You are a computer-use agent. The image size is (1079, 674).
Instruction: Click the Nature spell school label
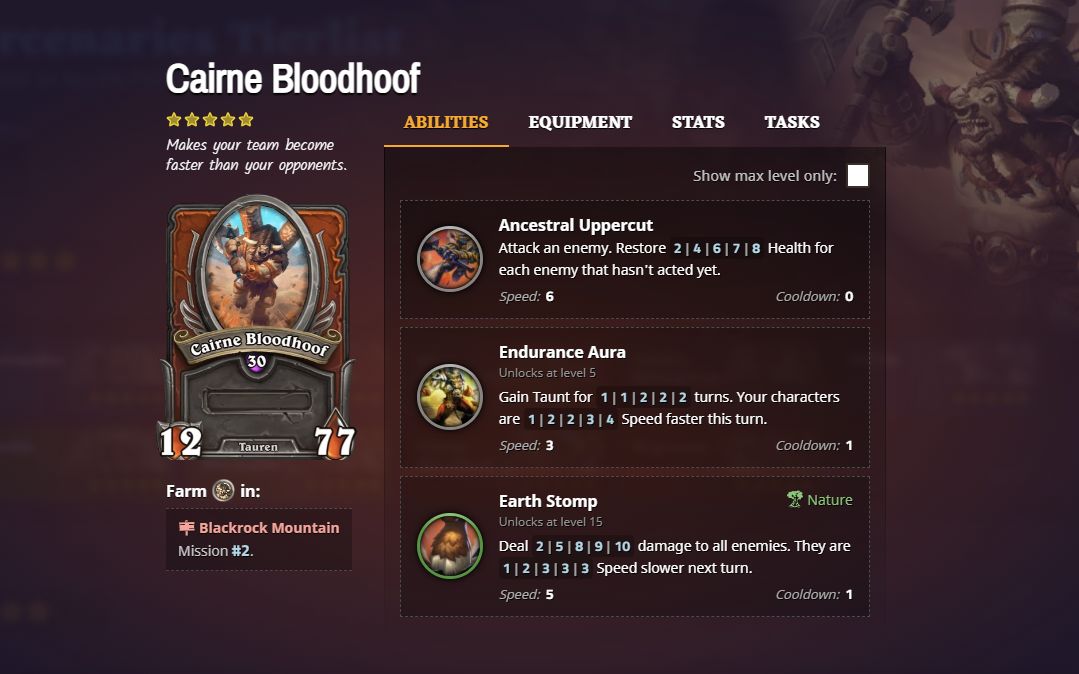(x=829, y=500)
